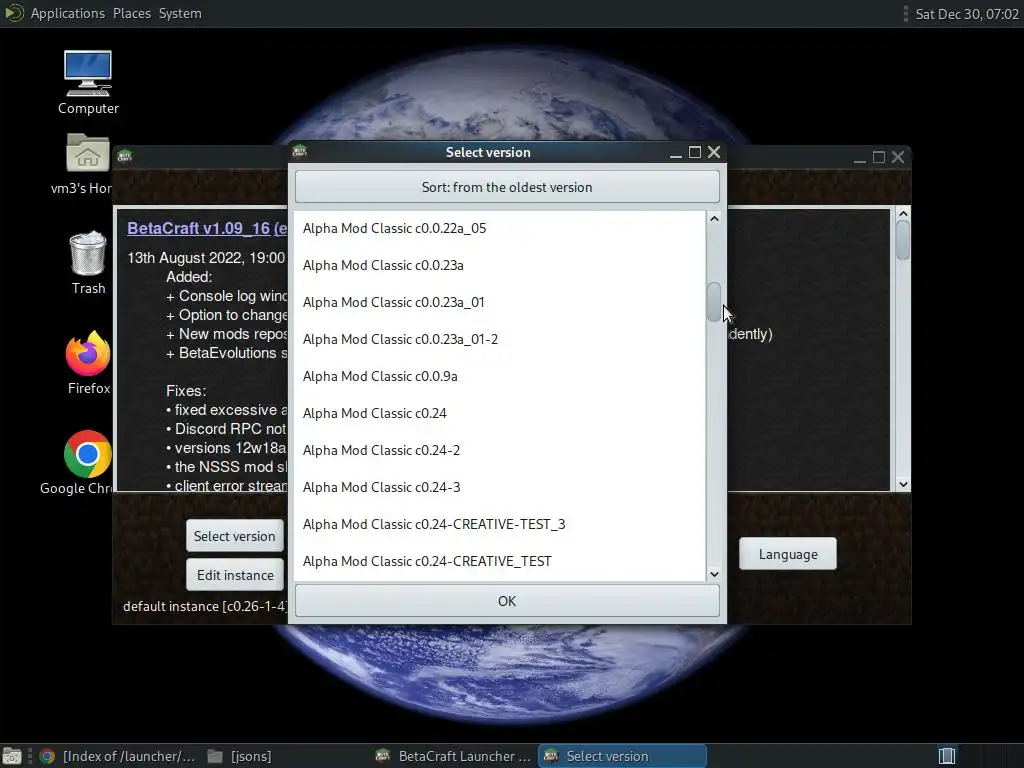
Task: Switch to BetaCraft Launcher taskbar item
Action: (454, 756)
